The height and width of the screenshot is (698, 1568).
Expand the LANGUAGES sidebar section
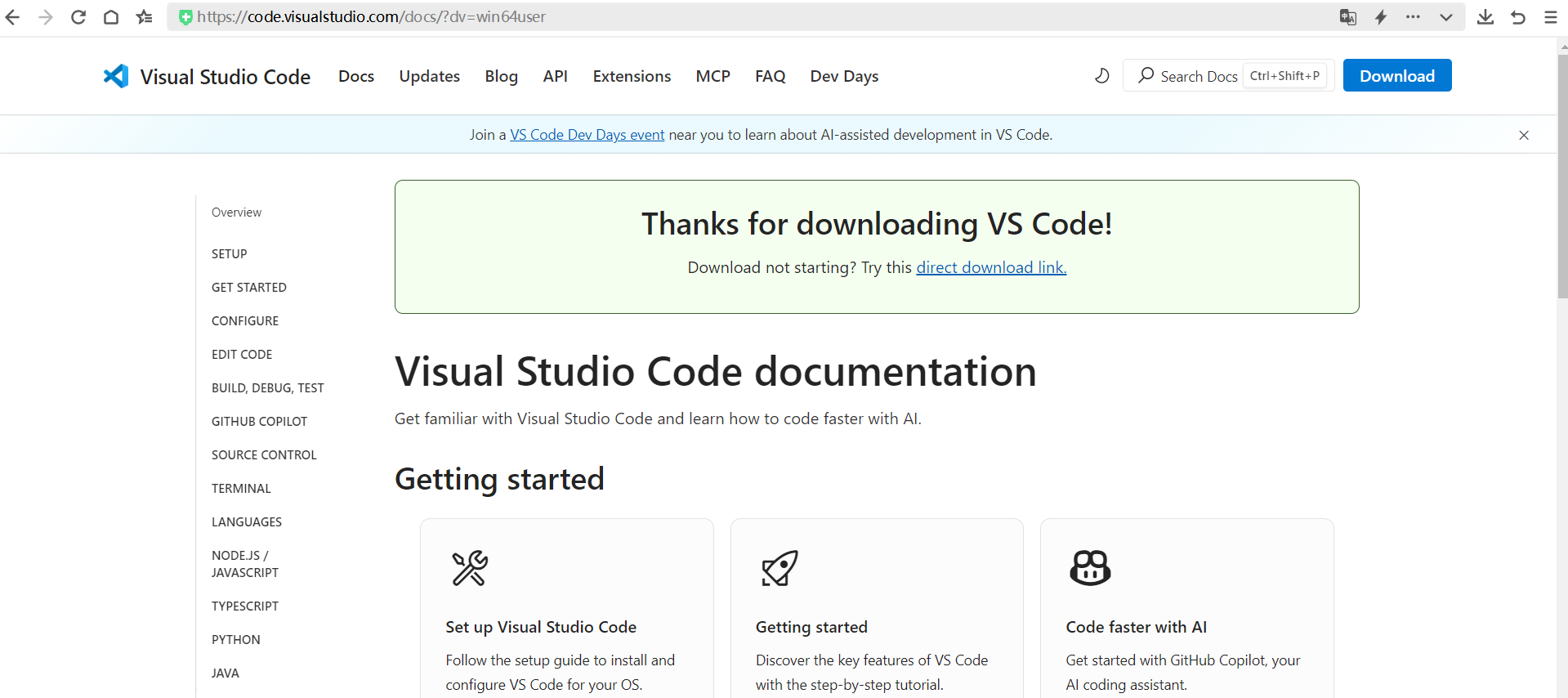tap(247, 522)
